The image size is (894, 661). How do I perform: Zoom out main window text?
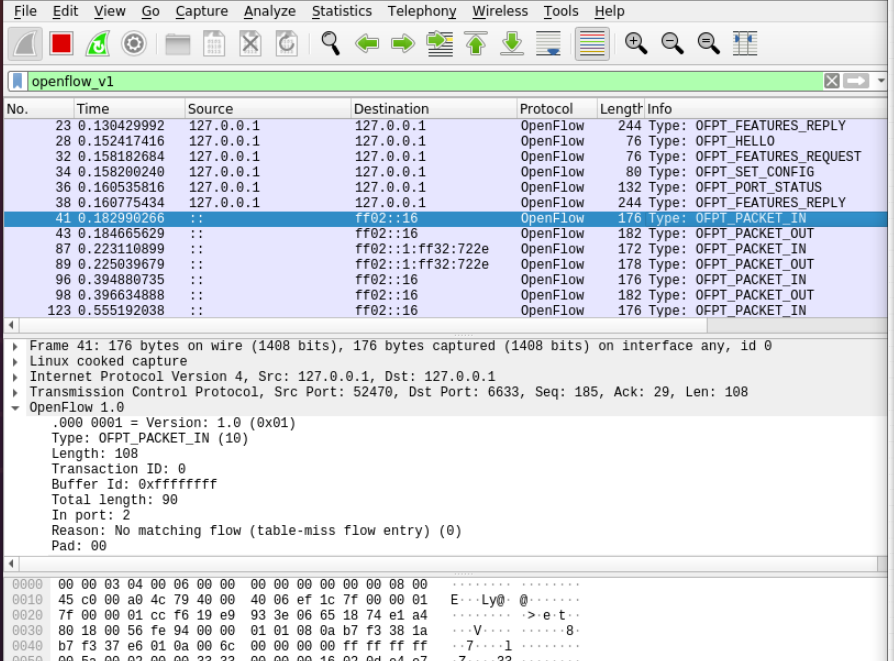[x=672, y=43]
